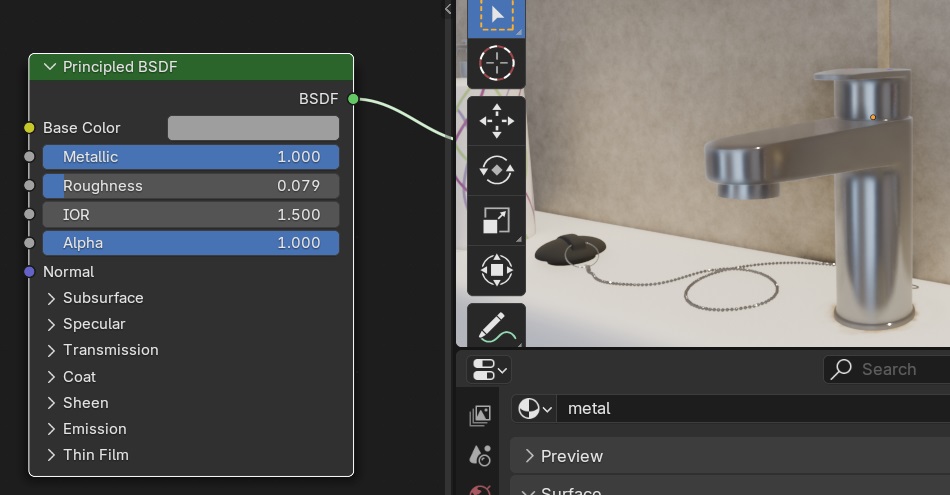Image resolution: width=950 pixels, height=495 pixels.
Task: Click the Alpha input socket
Action: coord(29,243)
